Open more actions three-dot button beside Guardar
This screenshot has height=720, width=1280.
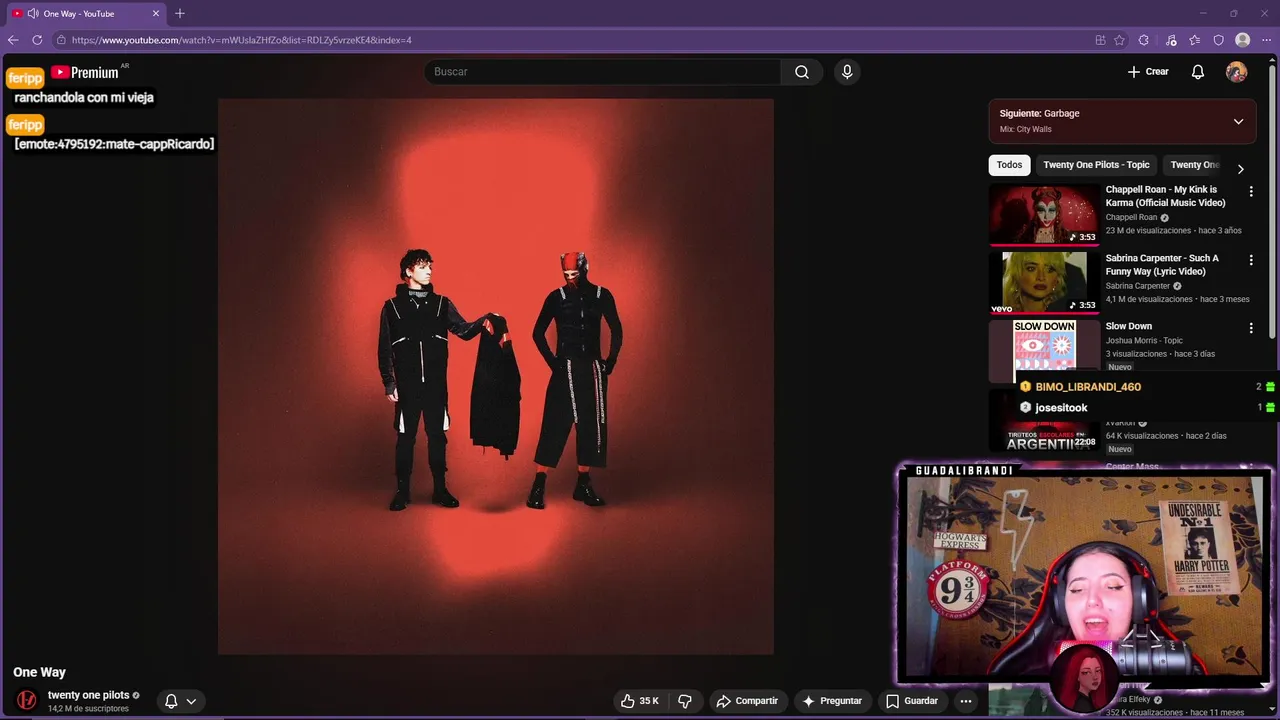(x=965, y=701)
